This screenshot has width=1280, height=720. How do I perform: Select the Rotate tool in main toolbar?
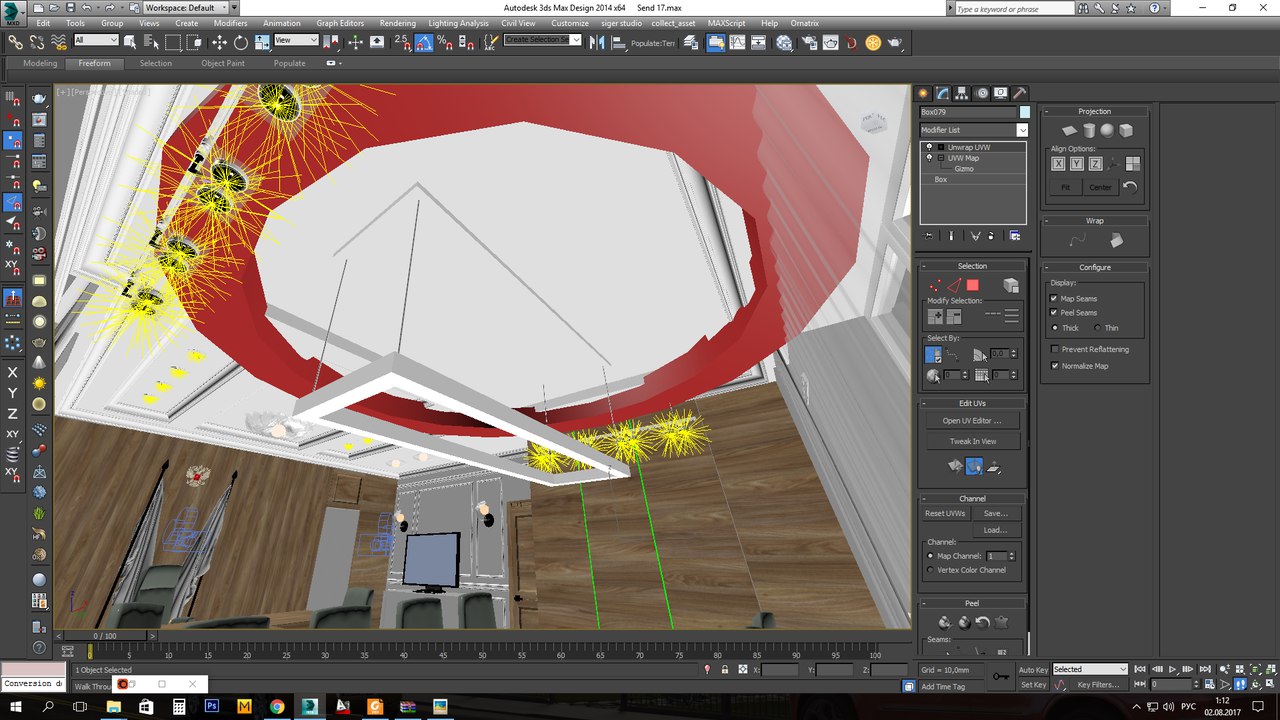pyautogui.click(x=241, y=42)
